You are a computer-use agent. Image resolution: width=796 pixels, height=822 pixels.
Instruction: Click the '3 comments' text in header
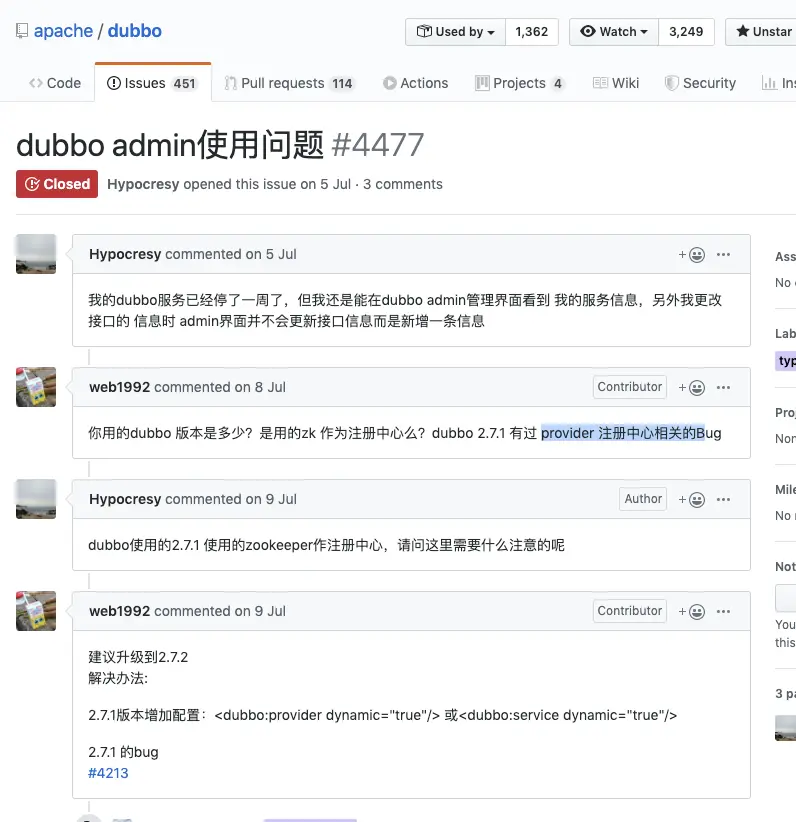[x=403, y=184]
